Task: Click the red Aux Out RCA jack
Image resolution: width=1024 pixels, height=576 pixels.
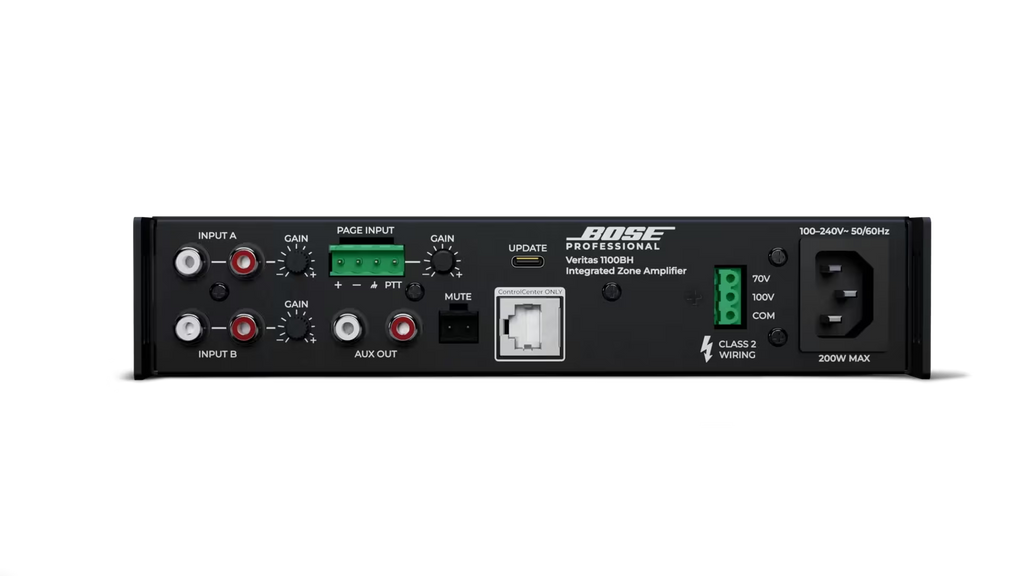Action: [402, 327]
